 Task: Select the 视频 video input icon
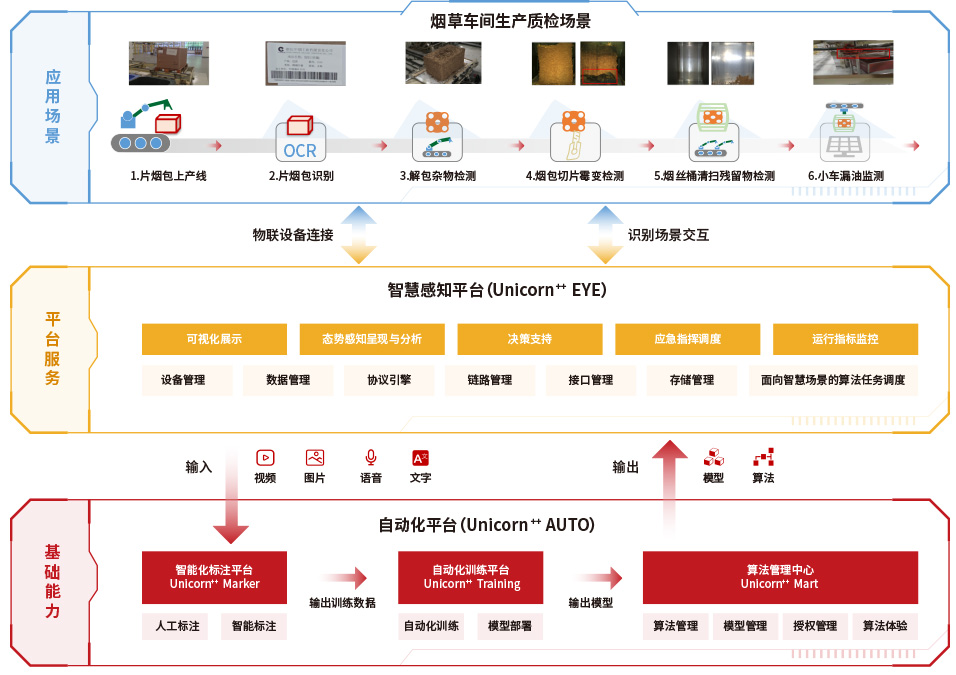(265, 458)
